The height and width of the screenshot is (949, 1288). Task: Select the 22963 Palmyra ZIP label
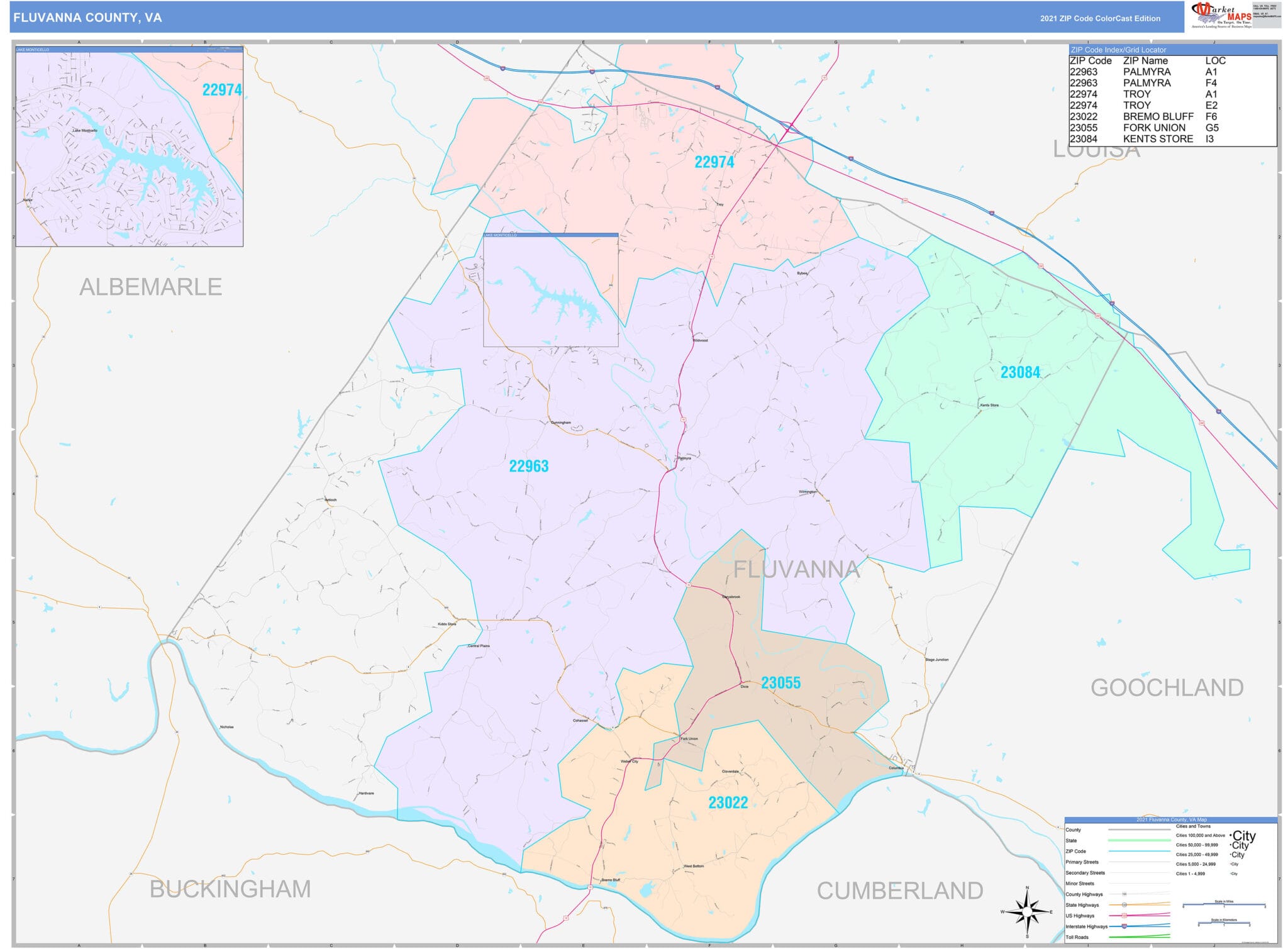click(528, 466)
